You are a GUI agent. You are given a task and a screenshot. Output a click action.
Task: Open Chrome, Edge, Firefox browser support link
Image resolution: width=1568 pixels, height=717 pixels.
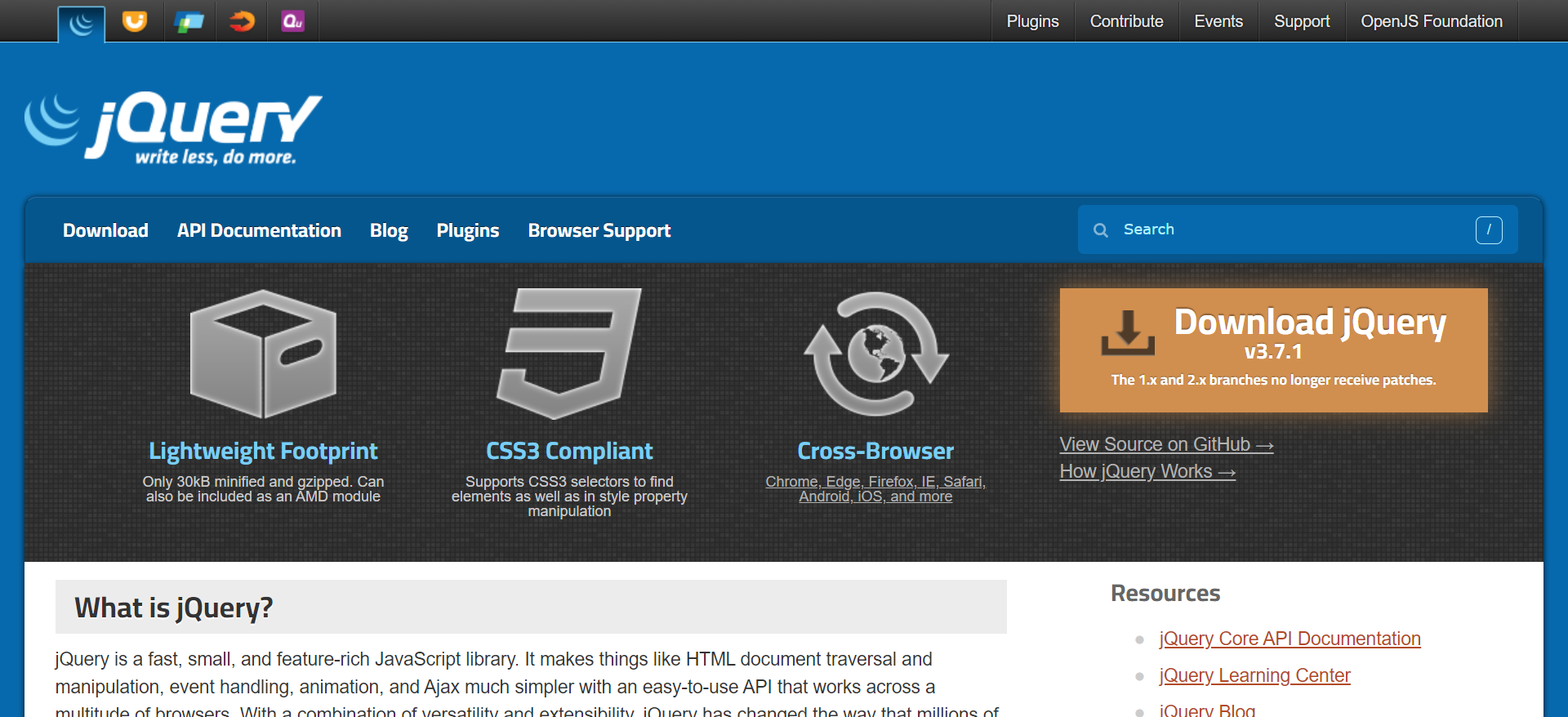coord(875,489)
